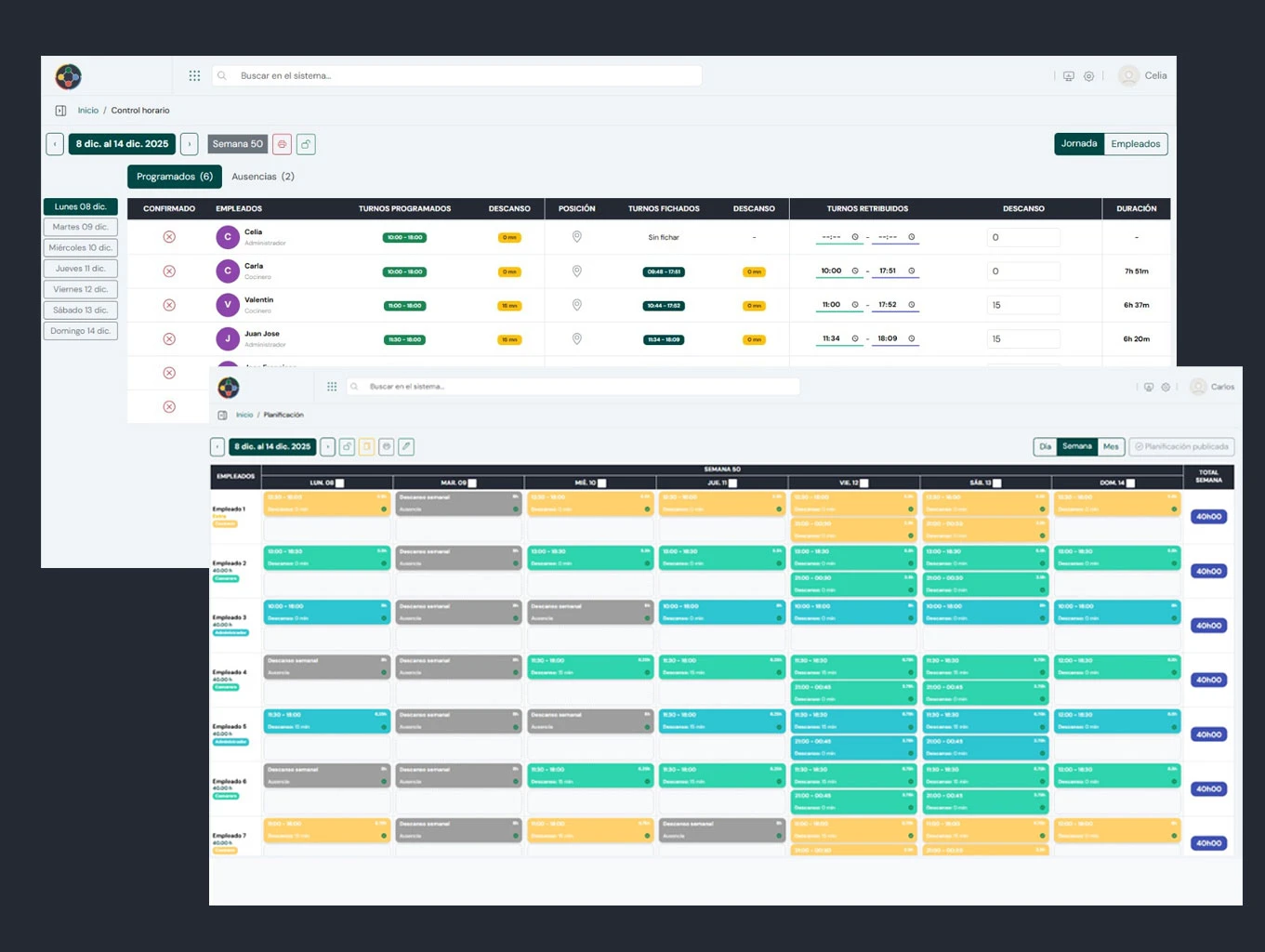Viewport: 1265px width, 952px height.
Task: Click the yellow copy icon in Planificación toolbar
Action: click(x=367, y=447)
